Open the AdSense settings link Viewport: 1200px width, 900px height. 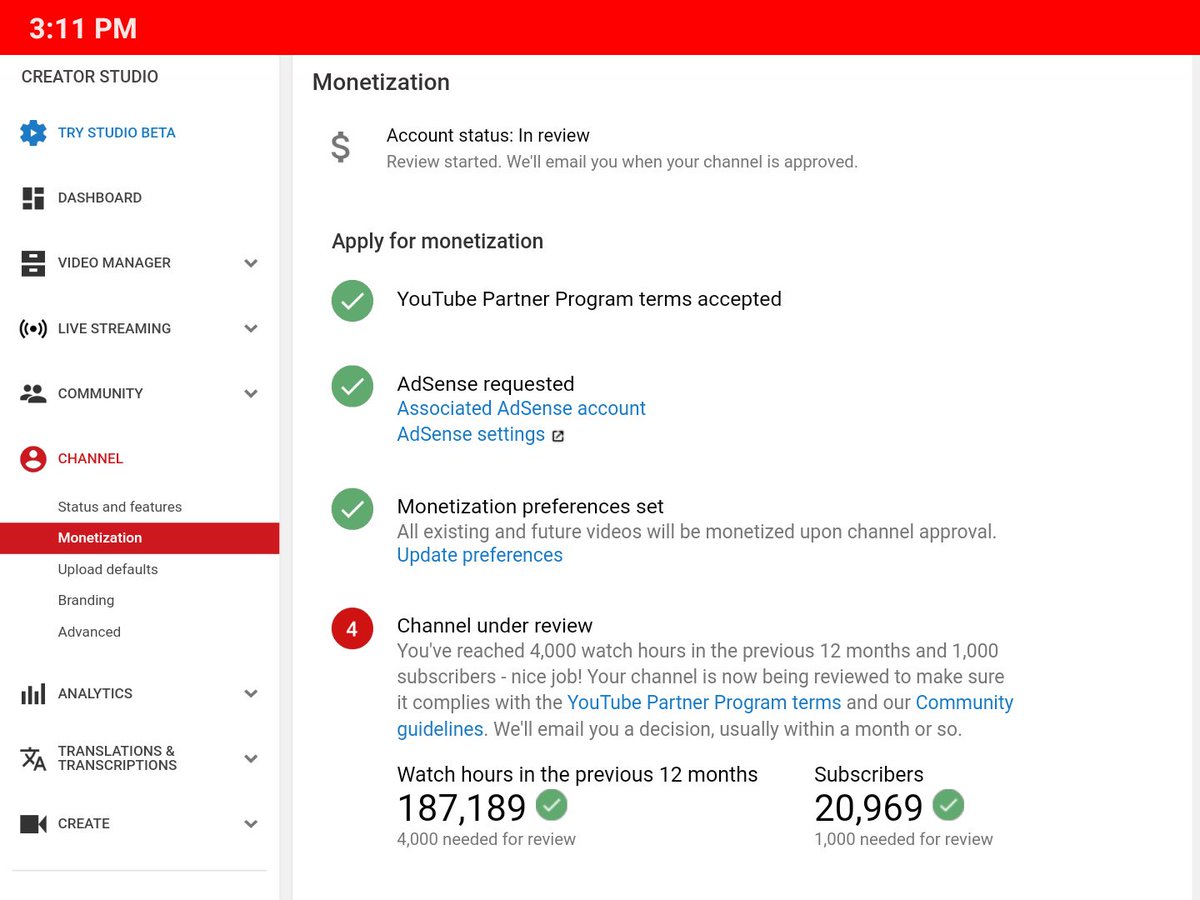471,434
